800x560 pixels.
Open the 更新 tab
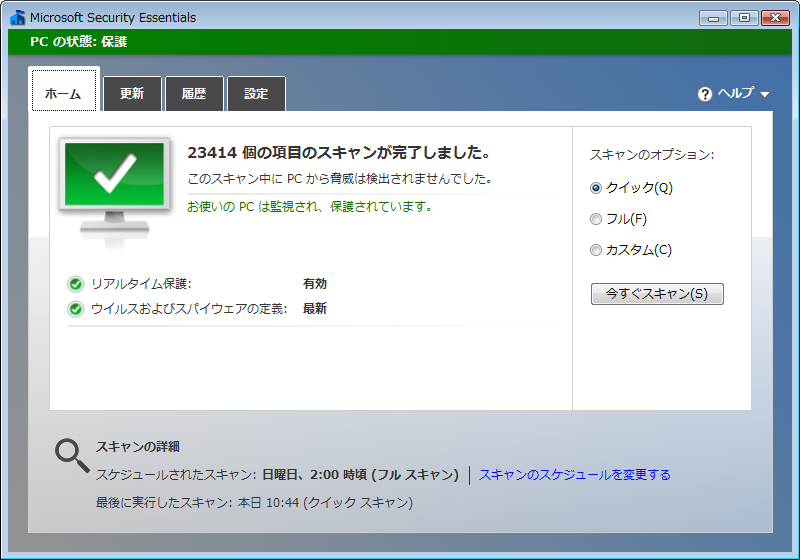point(132,93)
